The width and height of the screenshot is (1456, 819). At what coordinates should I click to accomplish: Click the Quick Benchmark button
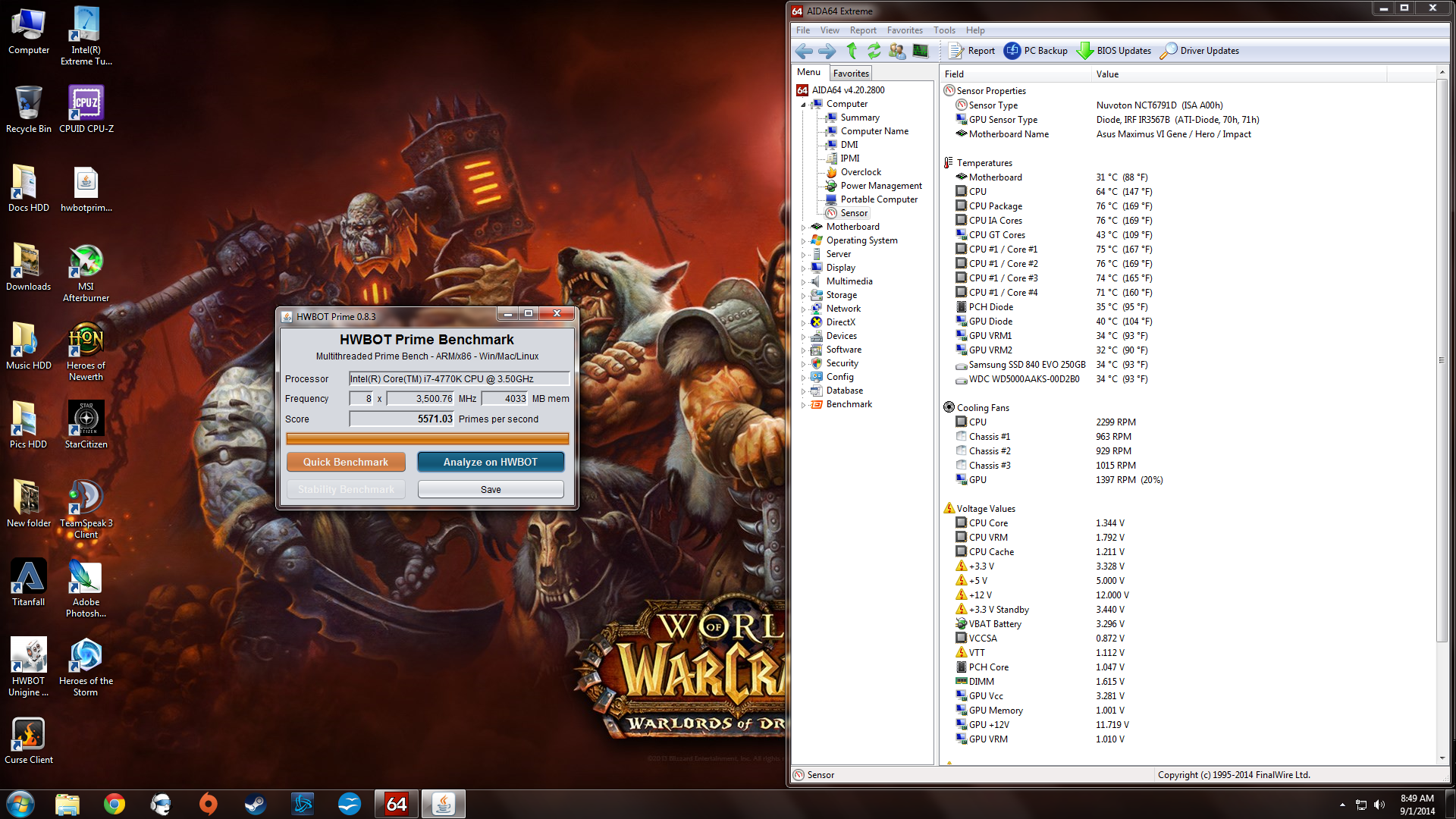(346, 462)
